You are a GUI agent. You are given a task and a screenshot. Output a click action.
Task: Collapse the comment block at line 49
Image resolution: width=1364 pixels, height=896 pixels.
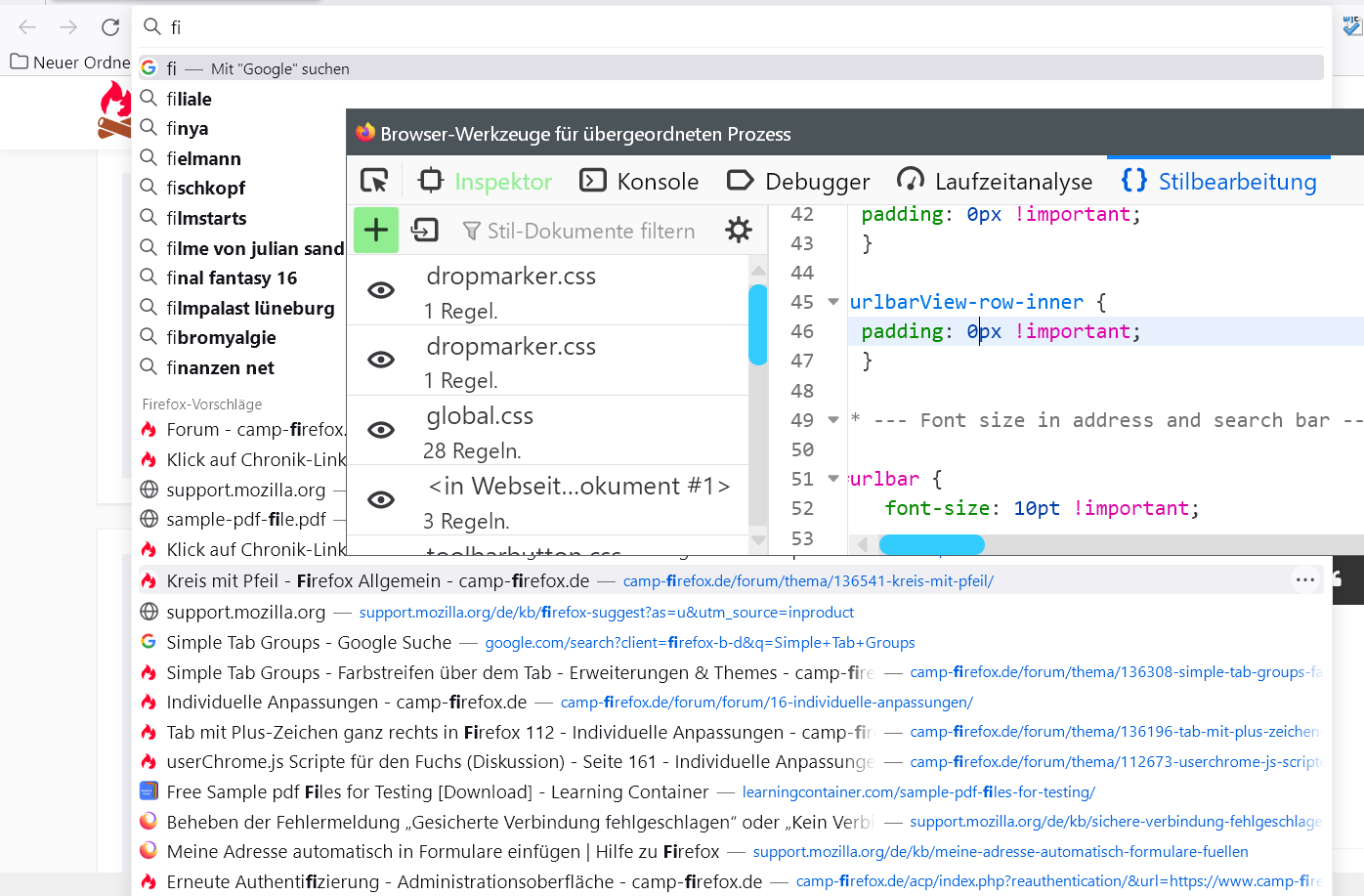(x=833, y=420)
